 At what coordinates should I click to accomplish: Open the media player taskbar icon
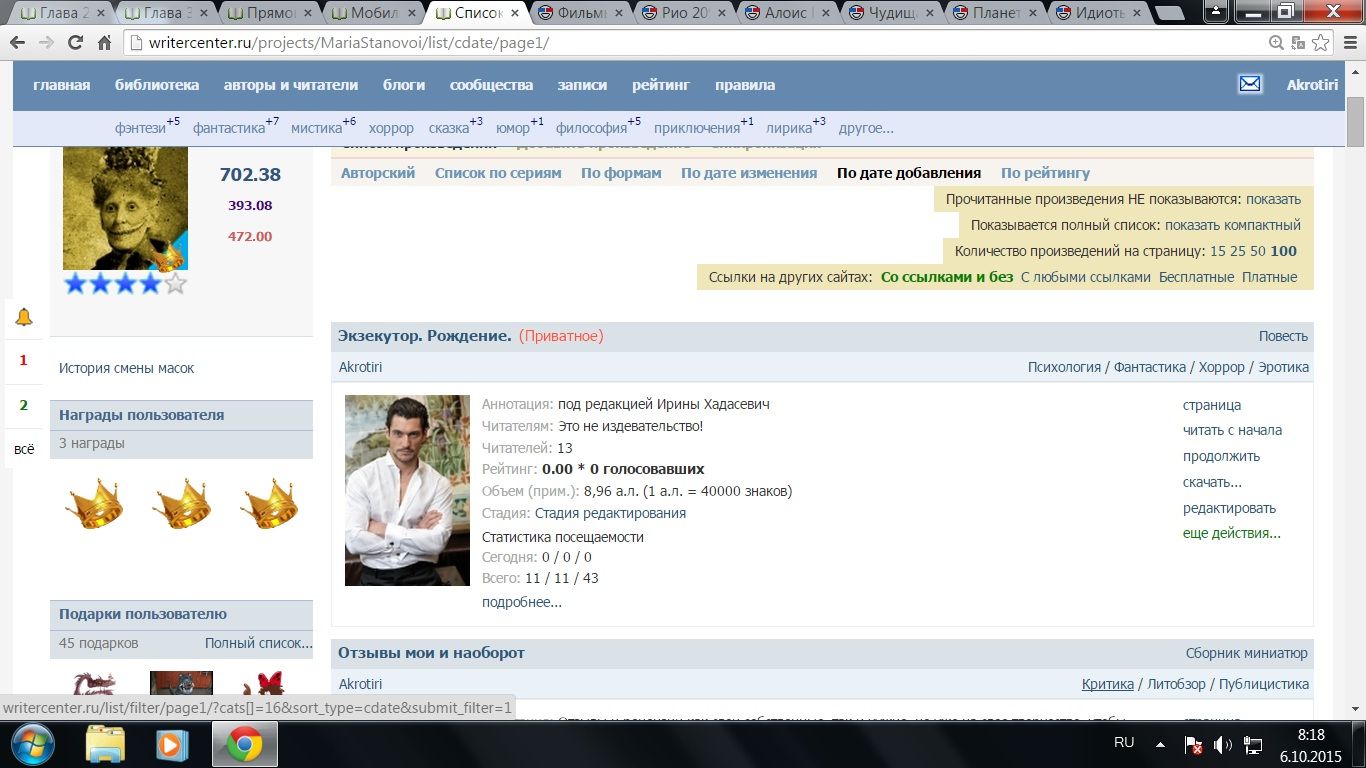173,744
